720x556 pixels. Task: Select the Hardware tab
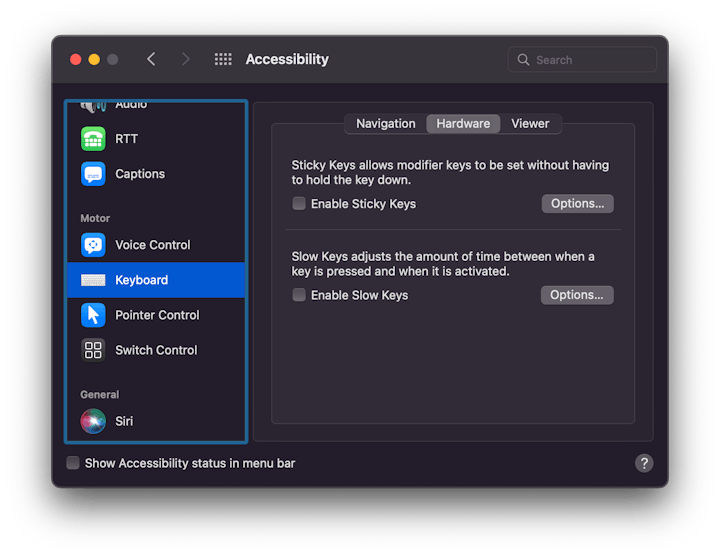tap(463, 124)
